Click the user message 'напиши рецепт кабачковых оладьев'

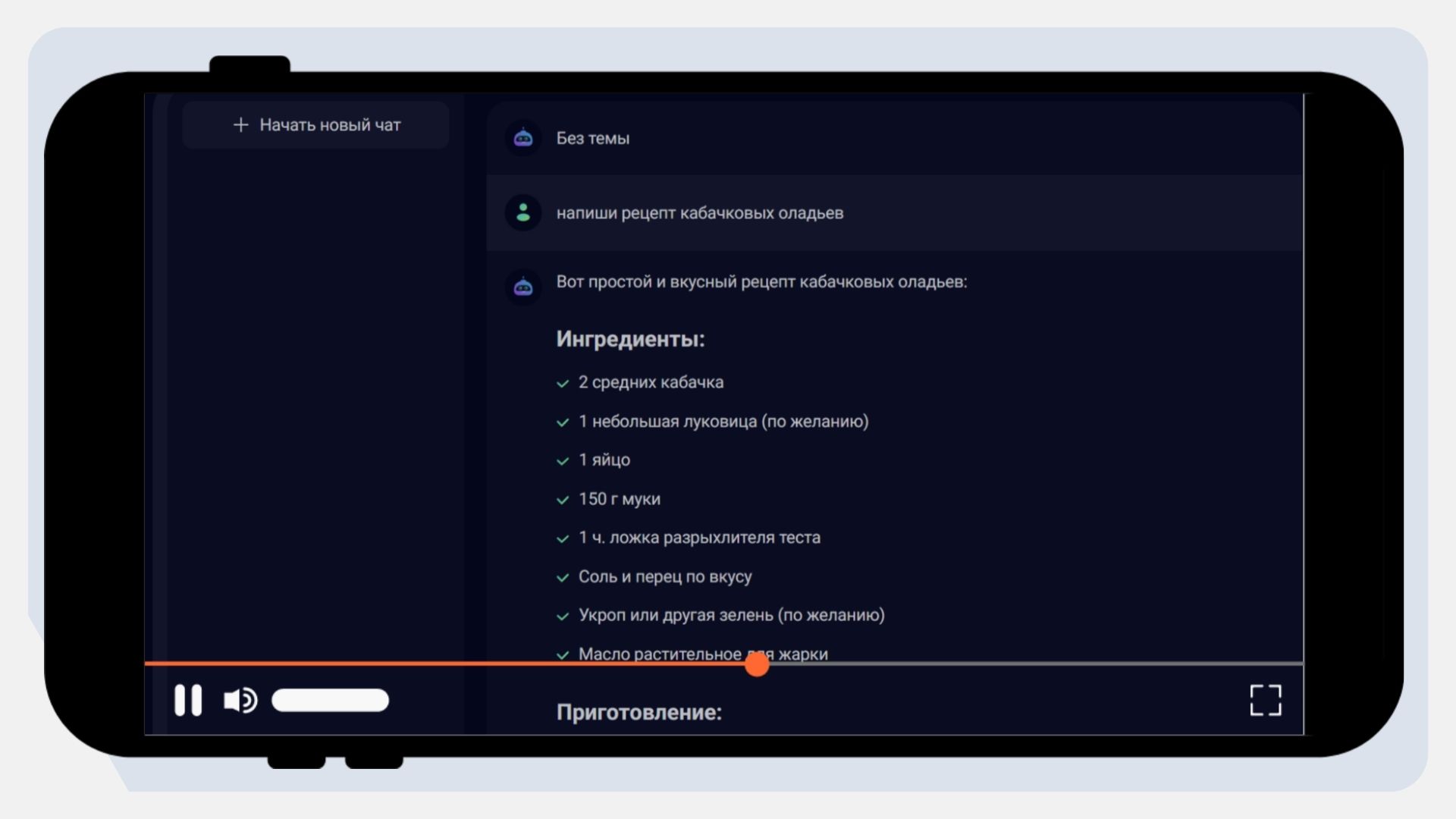[699, 213]
